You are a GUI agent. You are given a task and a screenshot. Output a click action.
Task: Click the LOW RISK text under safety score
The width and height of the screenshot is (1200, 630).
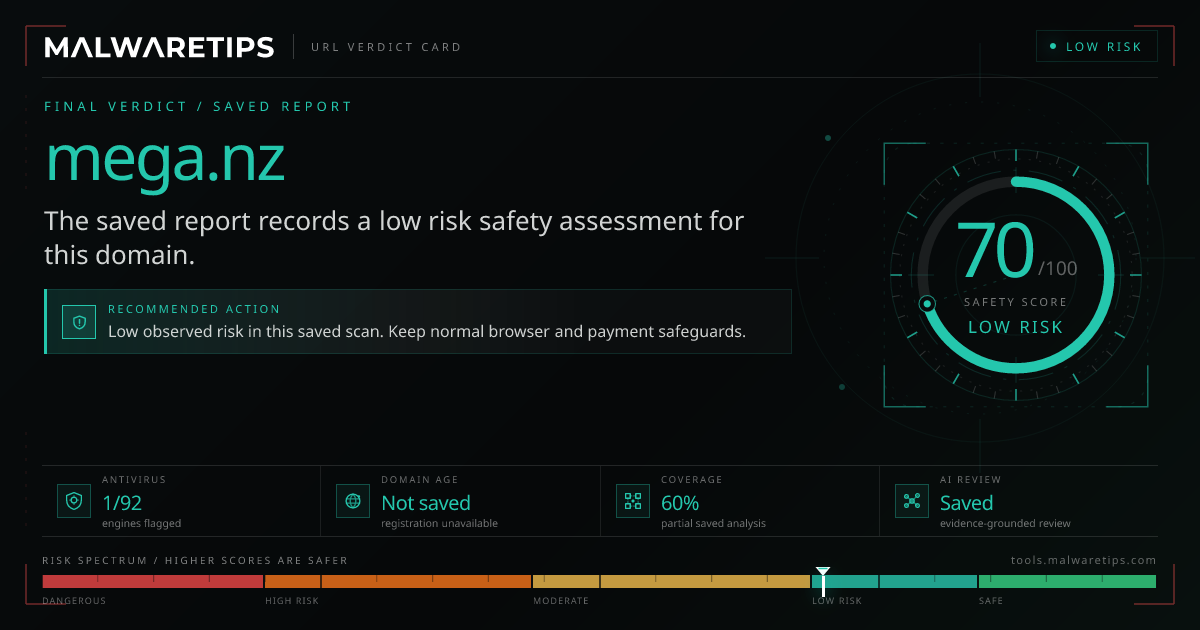[x=1015, y=327]
